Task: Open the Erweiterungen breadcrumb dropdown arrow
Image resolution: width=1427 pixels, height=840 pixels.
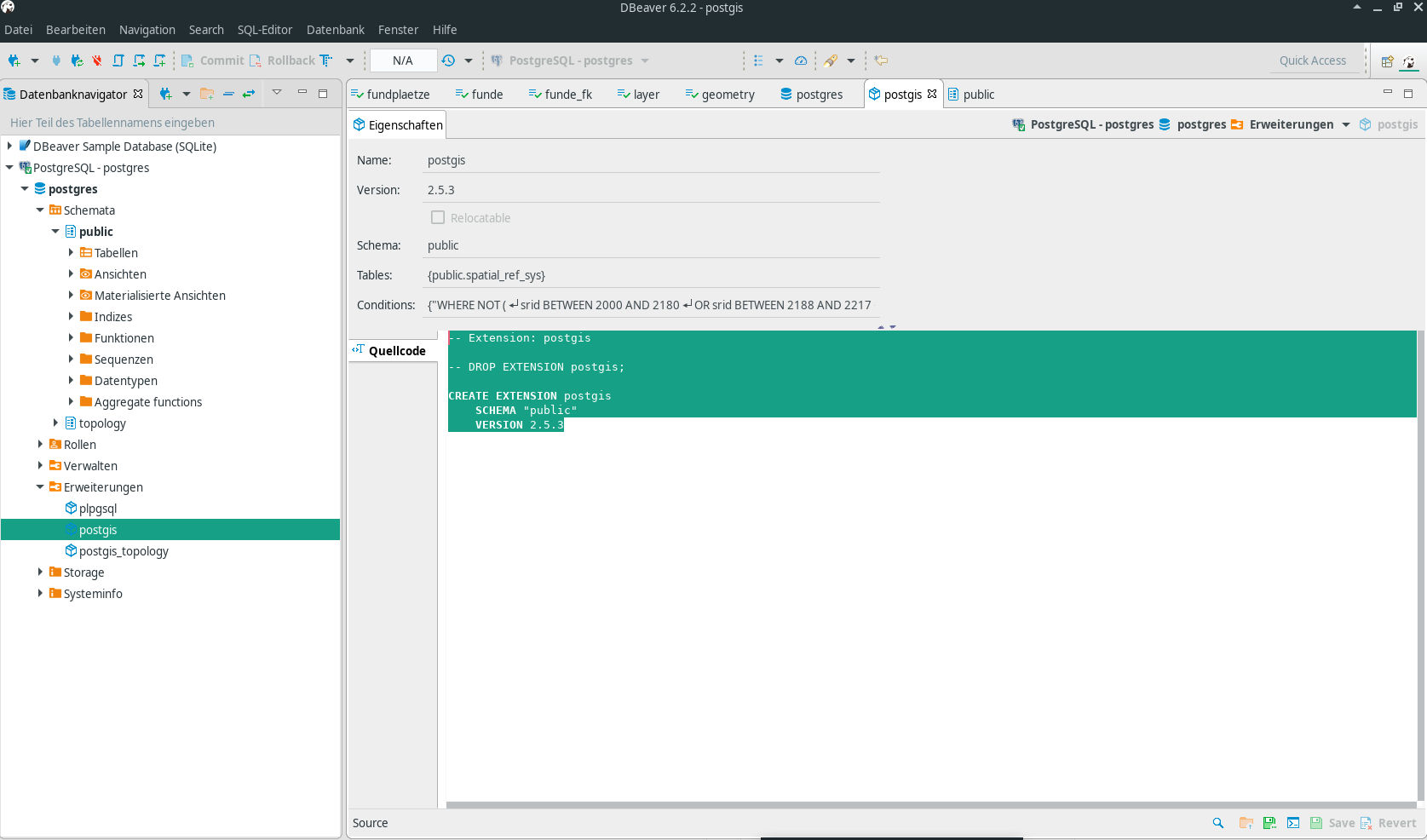Action: coord(1346,124)
